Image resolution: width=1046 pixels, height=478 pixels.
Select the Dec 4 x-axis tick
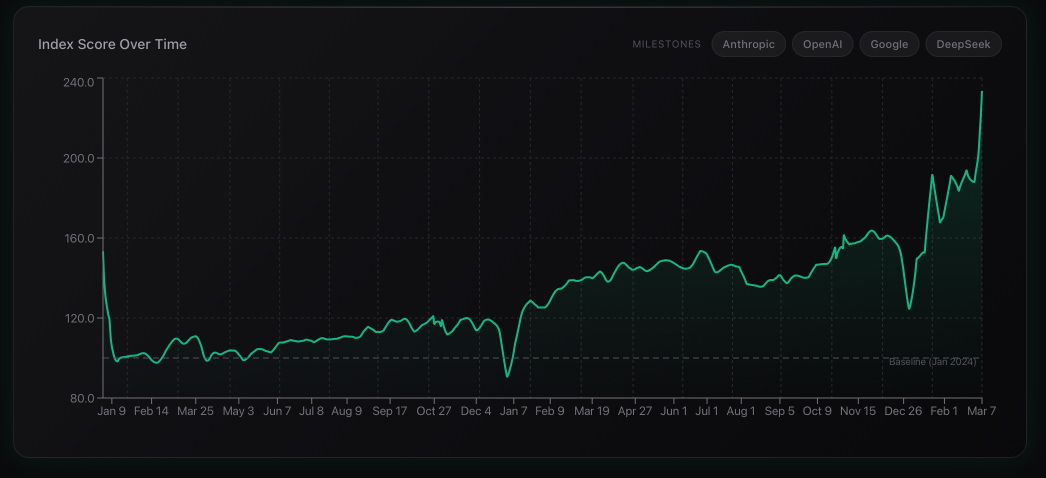point(475,411)
